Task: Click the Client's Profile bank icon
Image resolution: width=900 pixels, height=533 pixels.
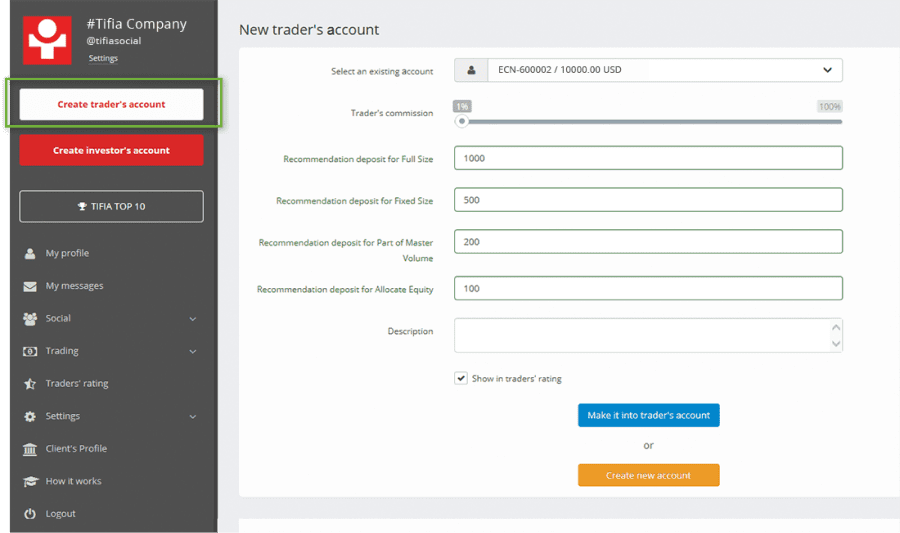Action: (x=30, y=449)
